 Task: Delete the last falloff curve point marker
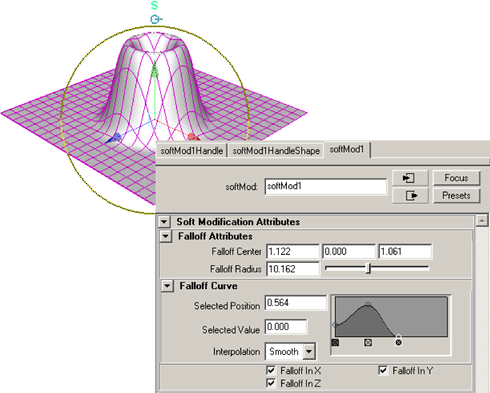[x=398, y=342]
